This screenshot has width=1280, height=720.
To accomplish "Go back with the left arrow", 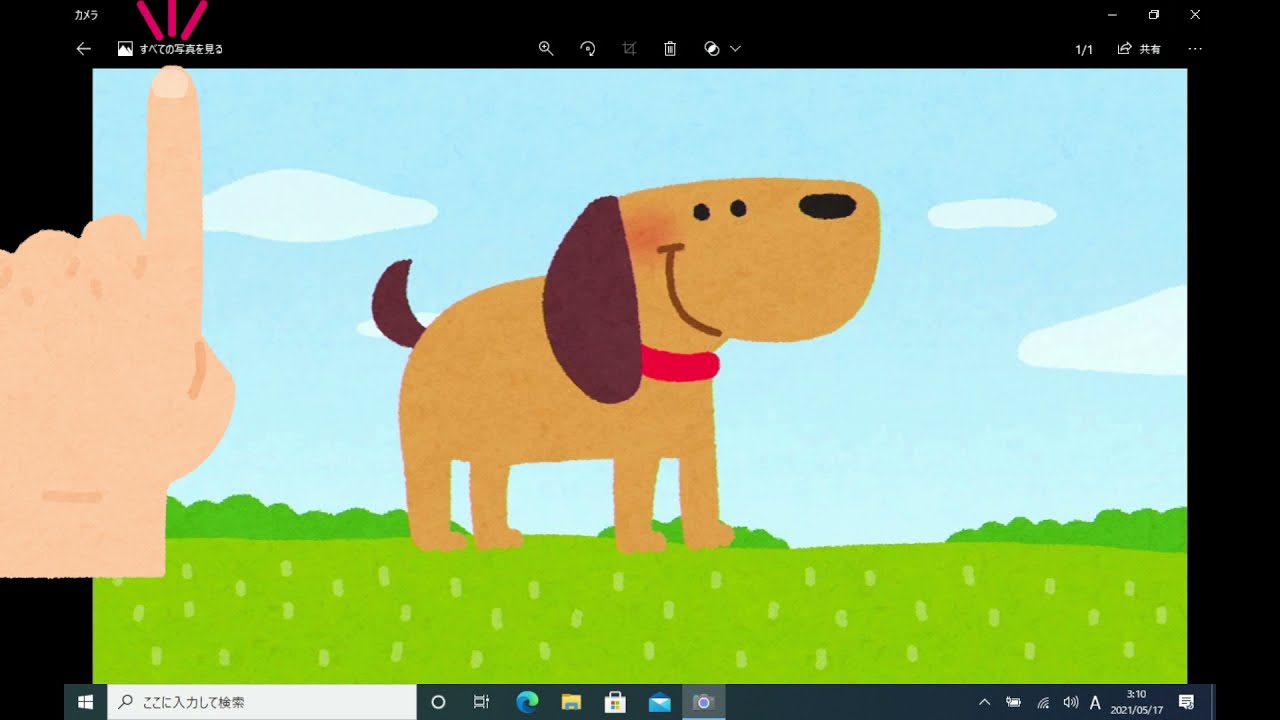I will pos(84,49).
